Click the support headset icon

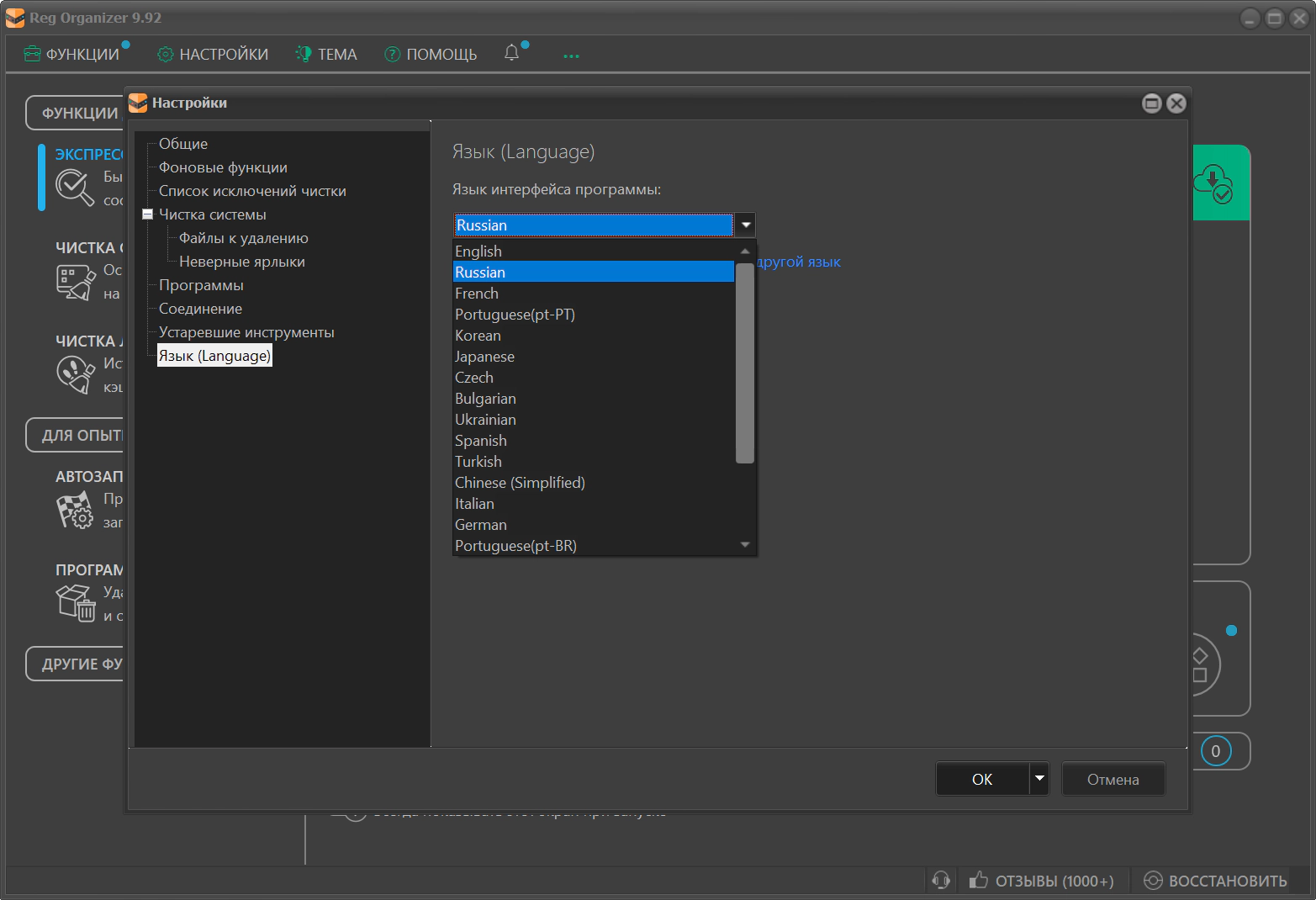[x=941, y=881]
